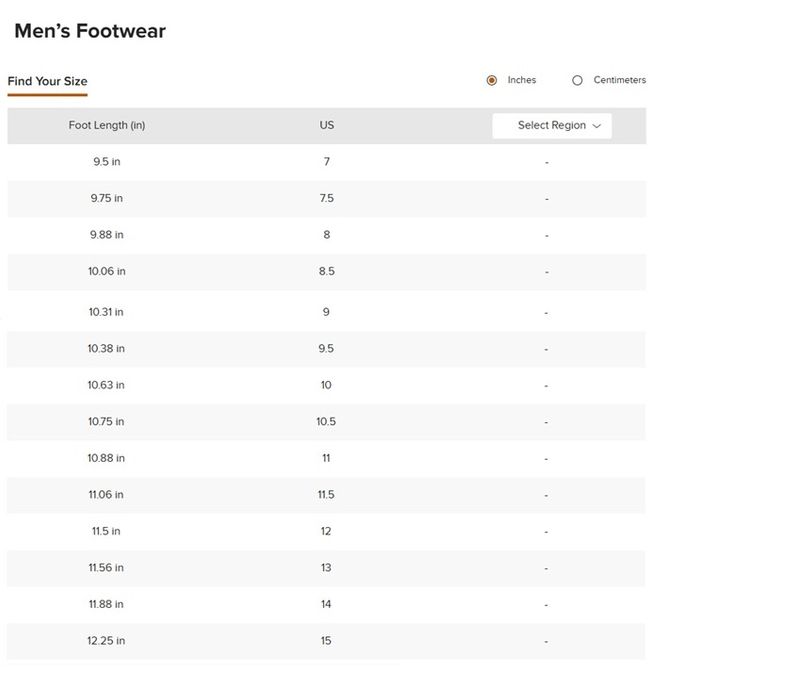Click the region dash in the US 15 row

pyautogui.click(x=547, y=641)
